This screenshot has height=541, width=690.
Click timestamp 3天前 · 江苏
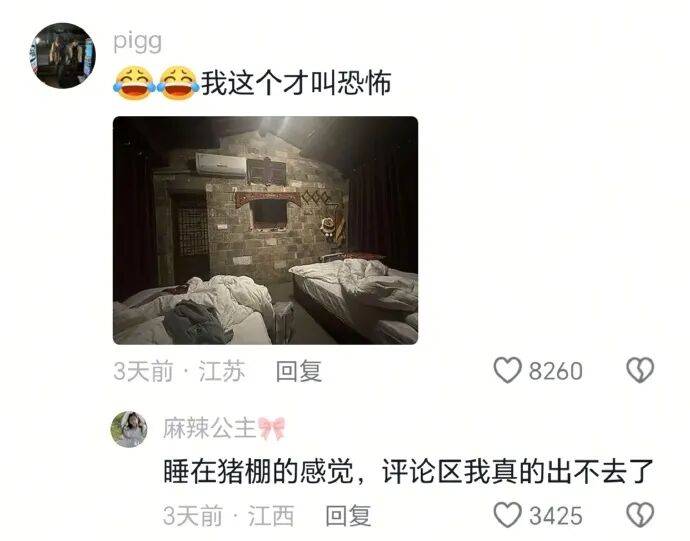pos(179,371)
